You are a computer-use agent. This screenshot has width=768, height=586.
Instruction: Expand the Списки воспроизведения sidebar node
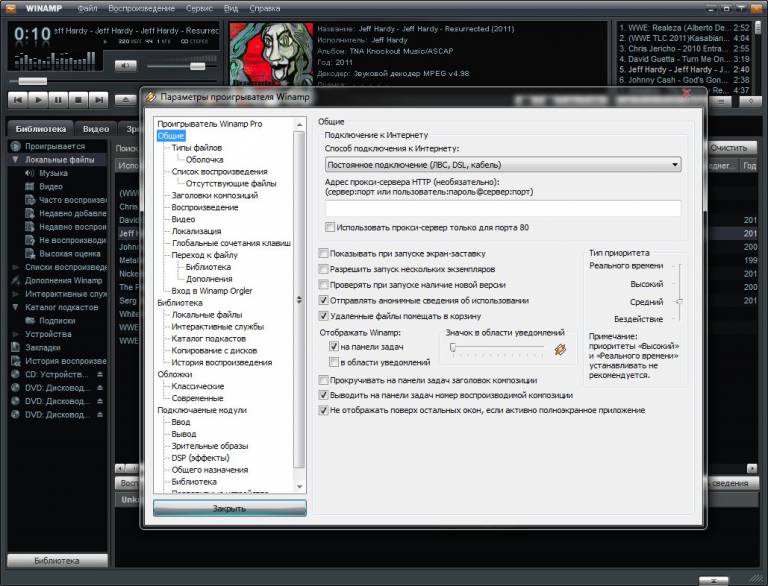point(15,267)
